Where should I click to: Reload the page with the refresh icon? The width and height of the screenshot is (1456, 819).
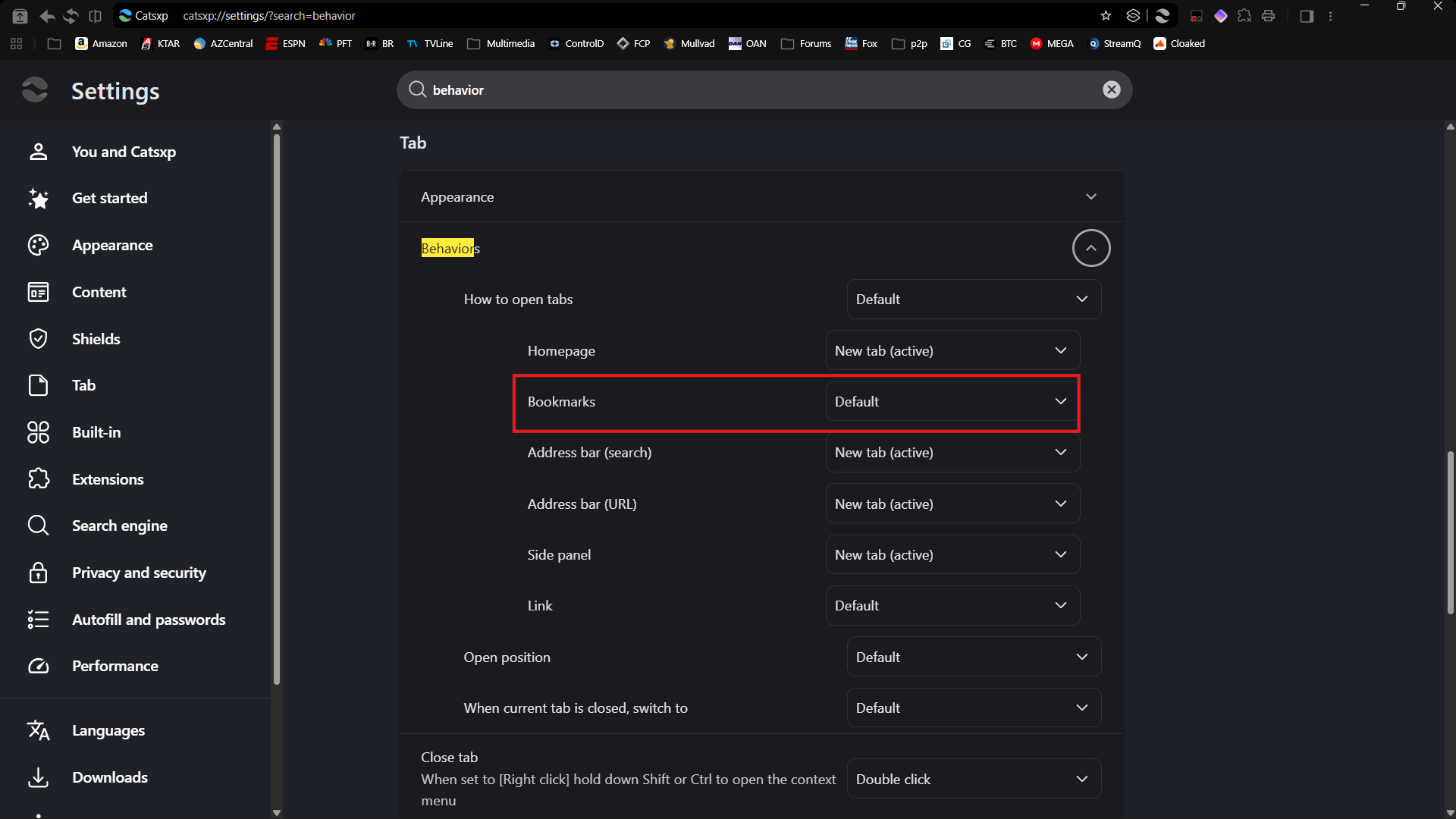click(71, 16)
